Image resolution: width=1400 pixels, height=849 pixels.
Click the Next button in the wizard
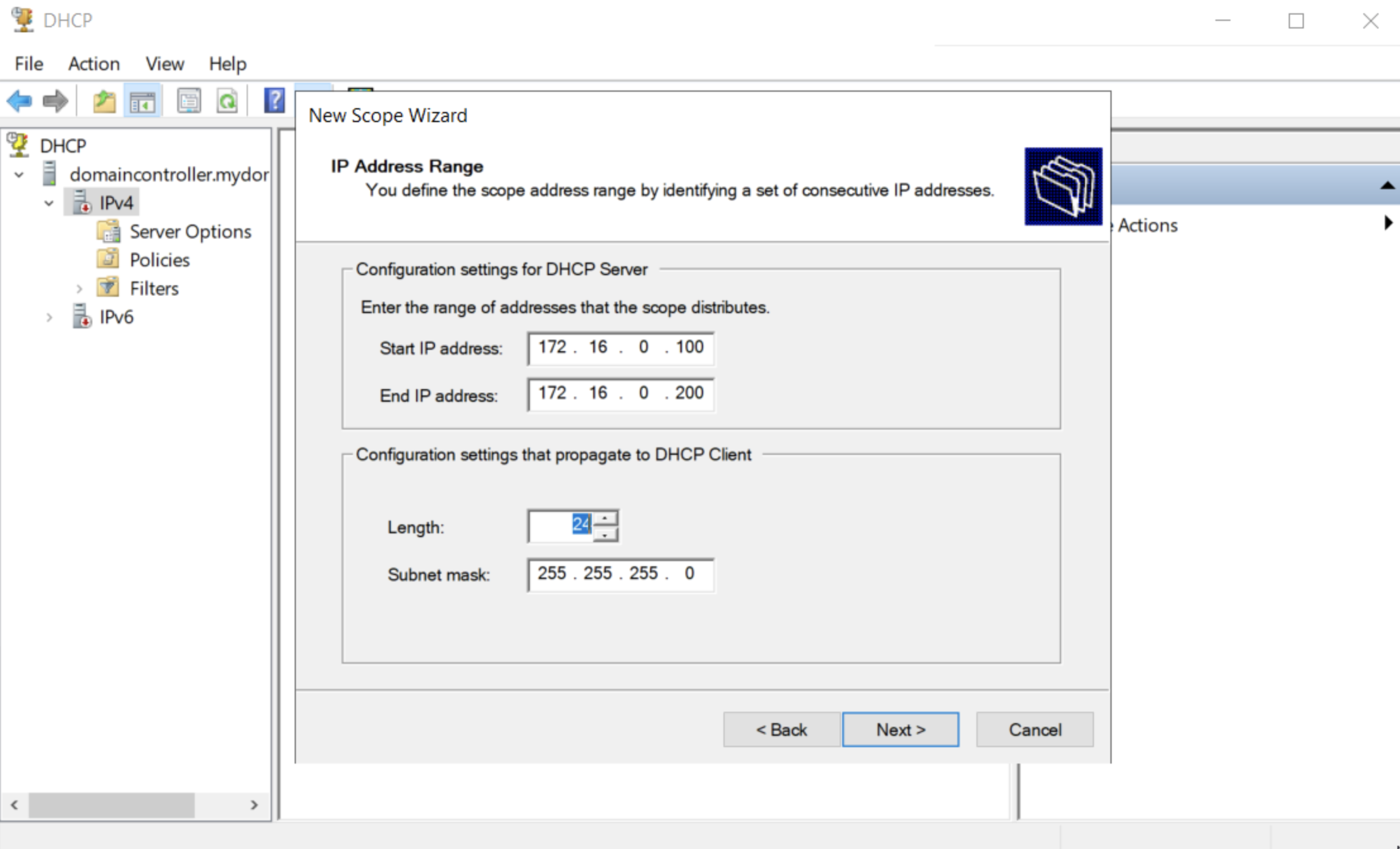click(900, 729)
